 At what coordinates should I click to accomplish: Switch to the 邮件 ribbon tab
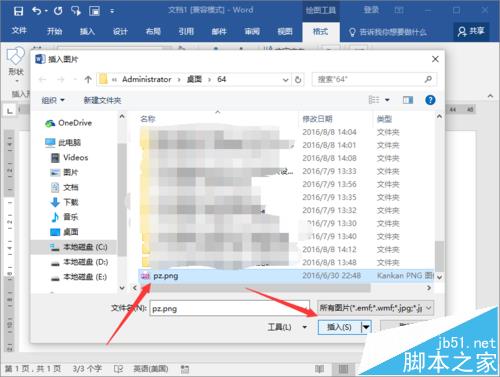(x=219, y=31)
